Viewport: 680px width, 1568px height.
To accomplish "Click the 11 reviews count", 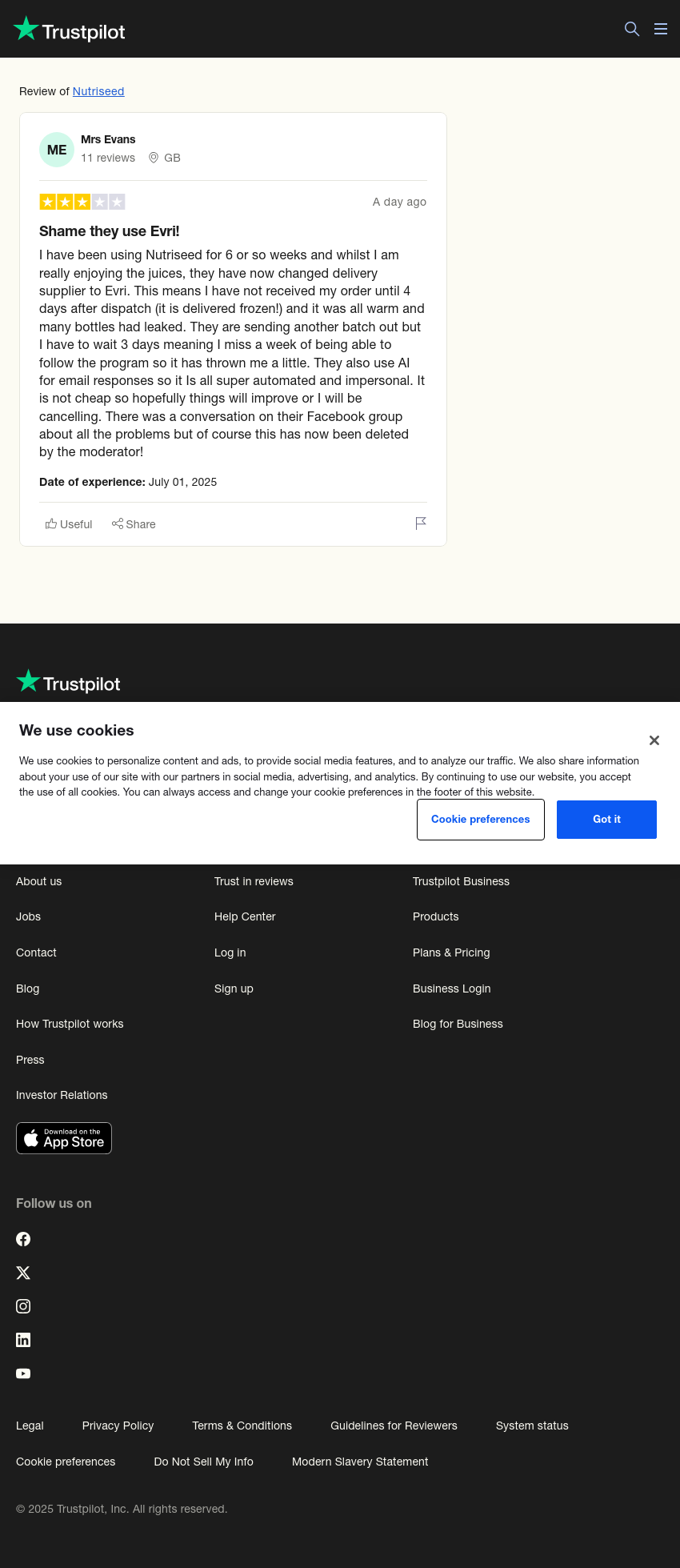I will click(x=108, y=158).
